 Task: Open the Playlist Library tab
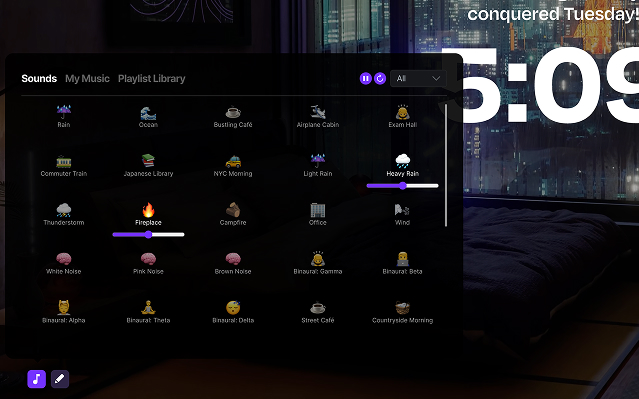point(152,78)
